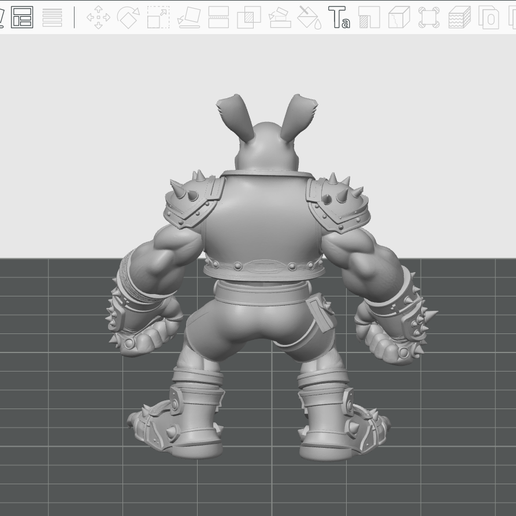516x516 pixels.
Task: Select the Scale tool icon
Action: click(x=158, y=17)
